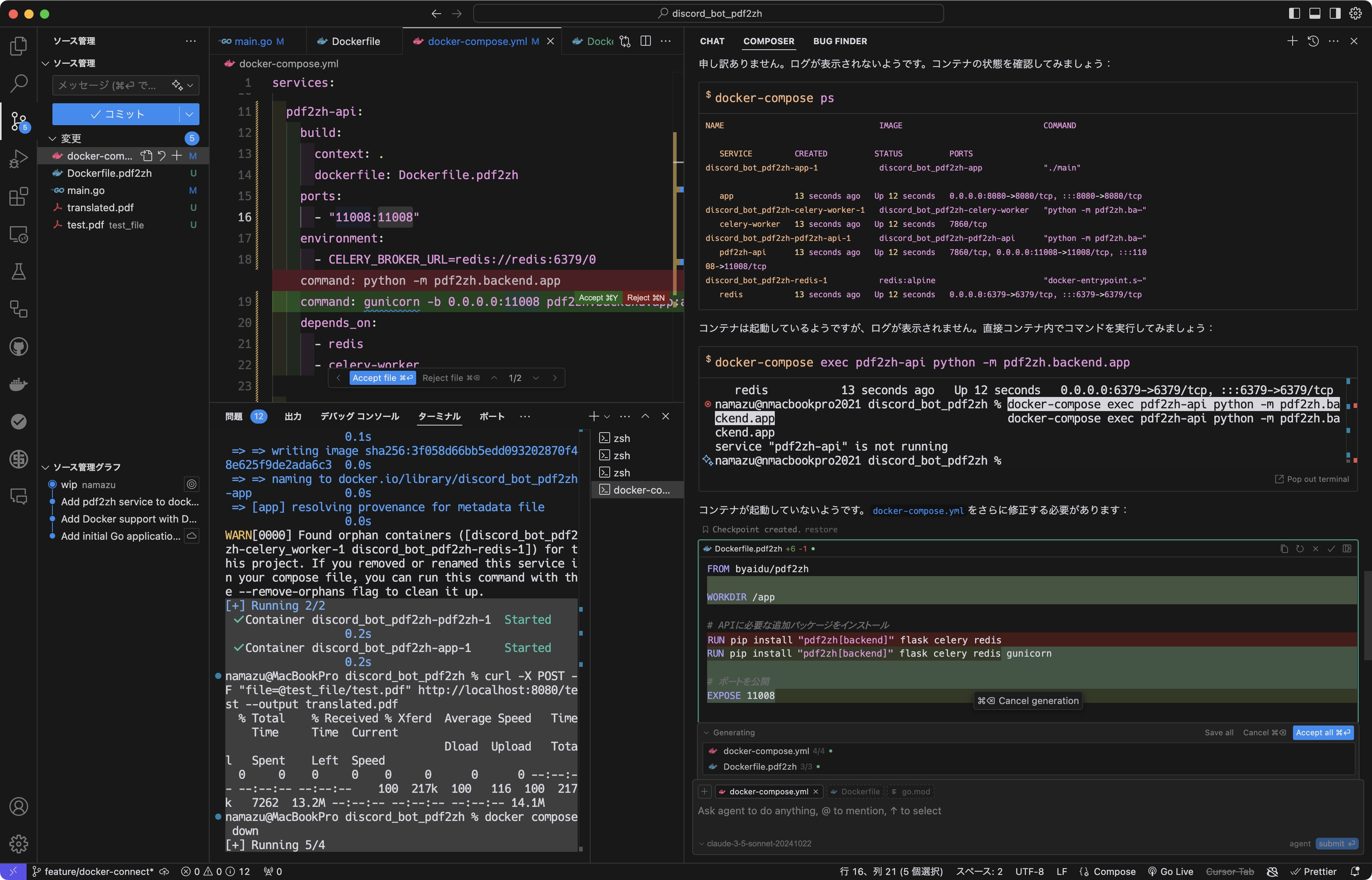Open the GitHub view in activity bar
The image size is (1372, 880).
tap(18, 347)
